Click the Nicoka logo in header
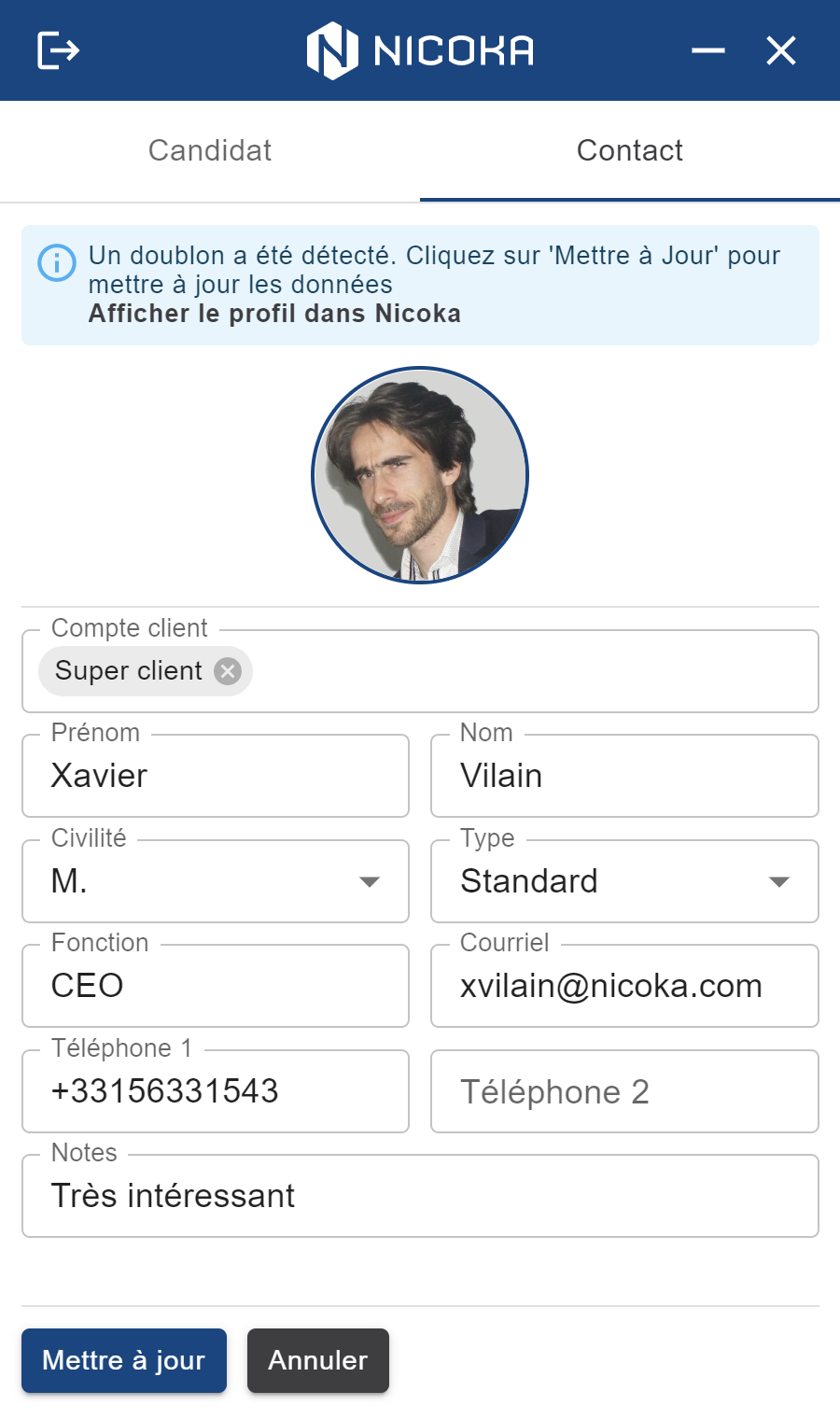Screen dimensions: 840x1419 (420, 50)
